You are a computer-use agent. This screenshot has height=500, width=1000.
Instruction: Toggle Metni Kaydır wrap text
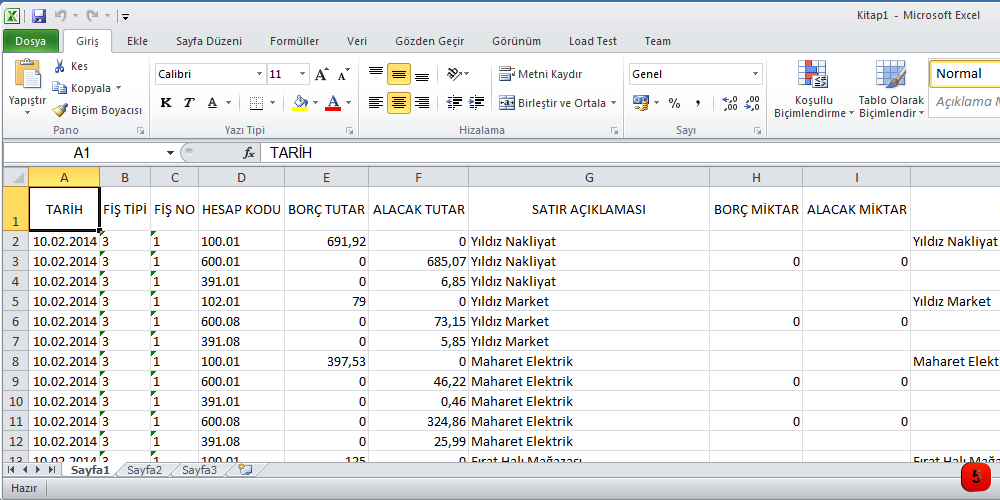[540, 74]
